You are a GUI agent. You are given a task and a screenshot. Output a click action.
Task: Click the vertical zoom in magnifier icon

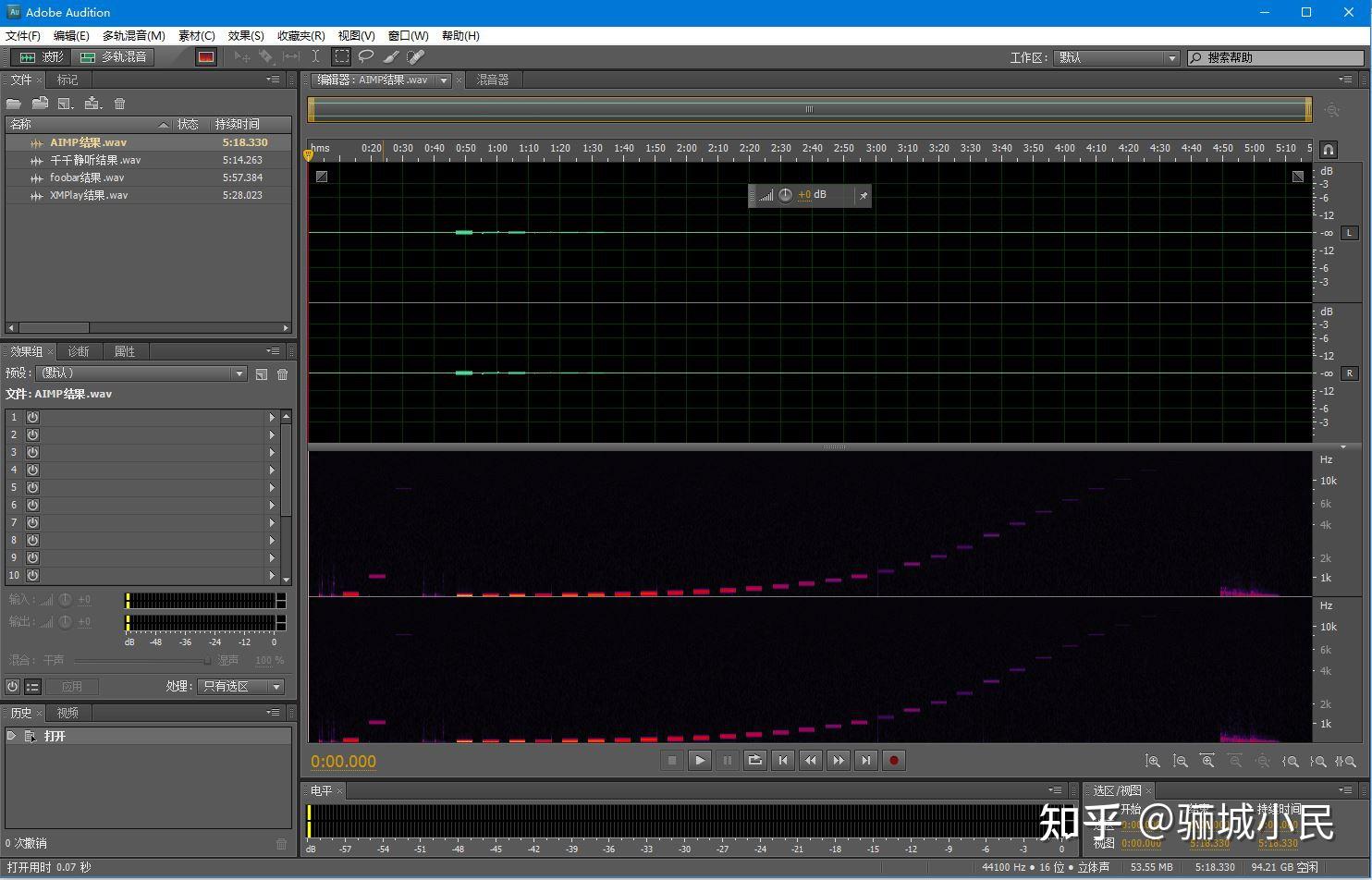click(x=1154, y=761)
